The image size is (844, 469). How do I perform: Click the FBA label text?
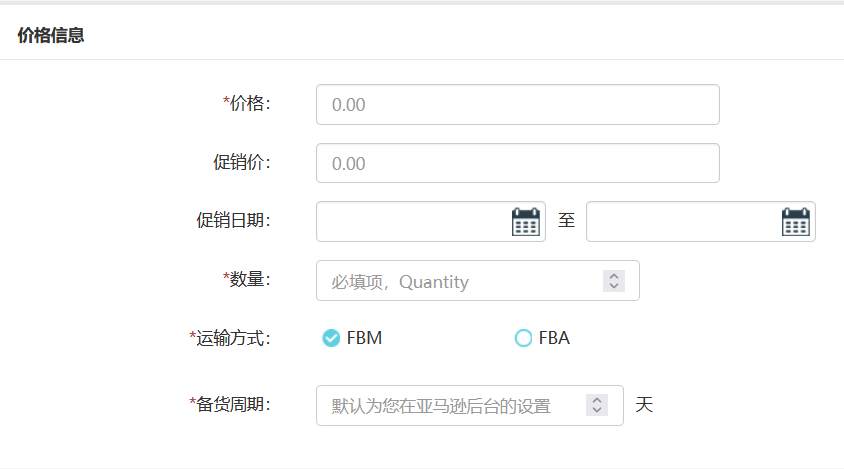(x=554, y=338)
